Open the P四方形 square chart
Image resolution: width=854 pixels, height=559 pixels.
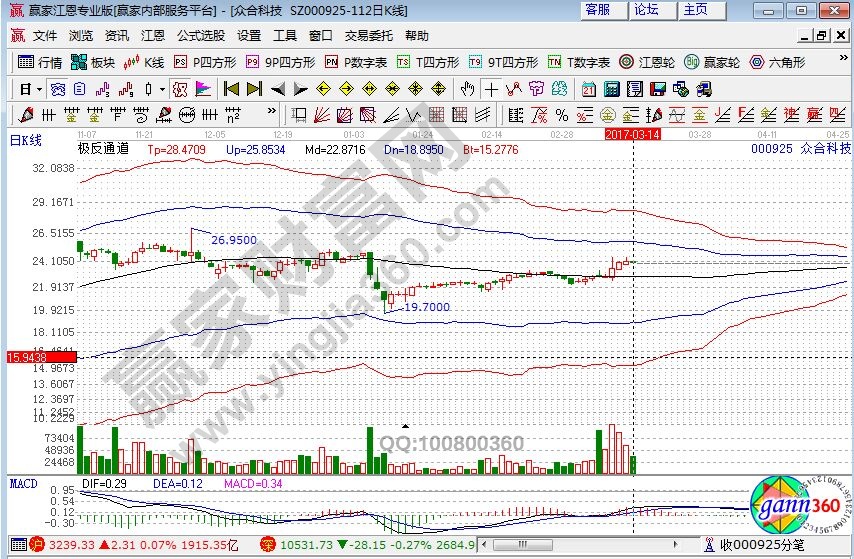[x=207, y=62]
